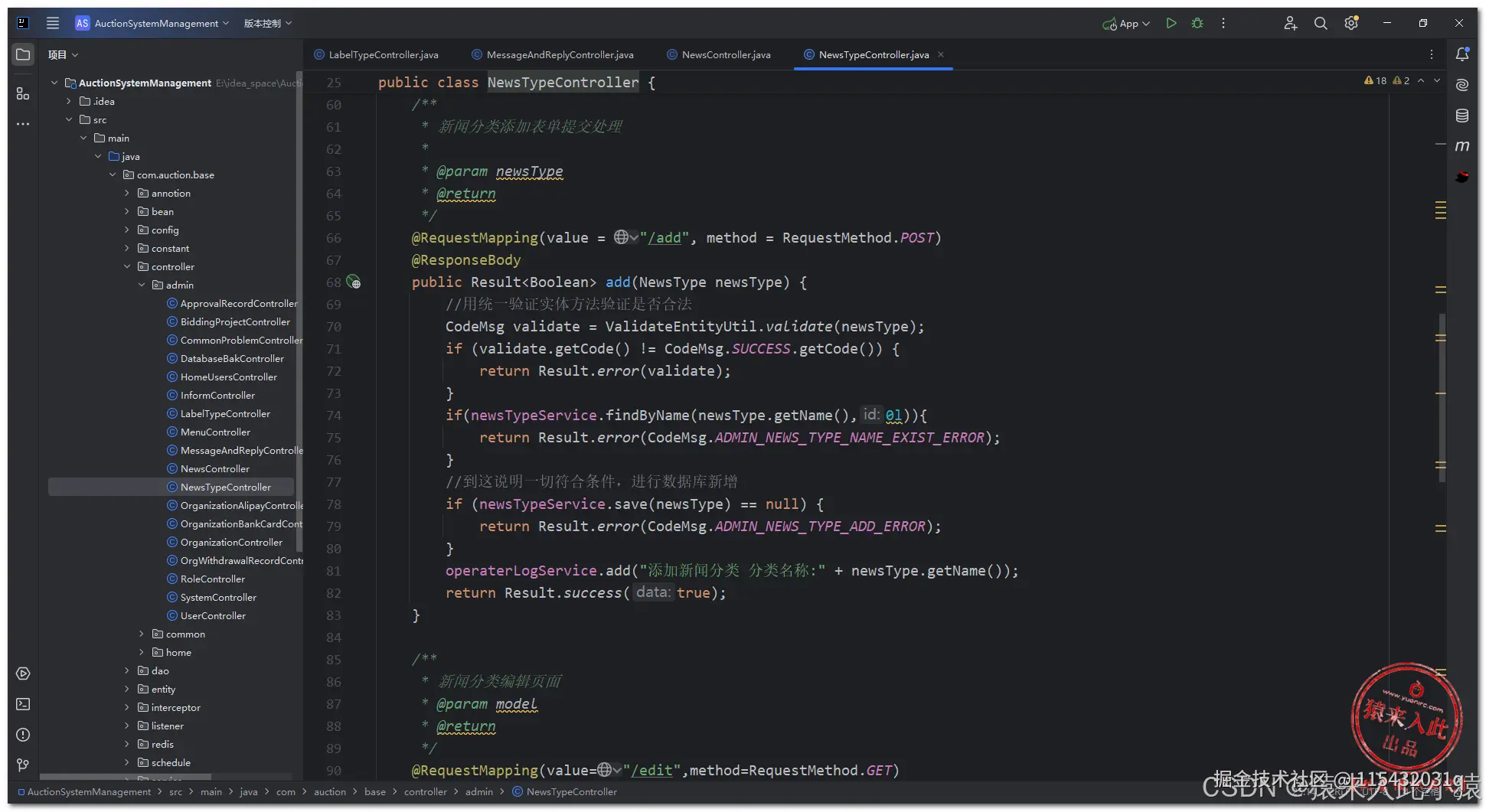
Task: Open the AuctionSystemManagement project dropdown
Action: click(152, 23)
